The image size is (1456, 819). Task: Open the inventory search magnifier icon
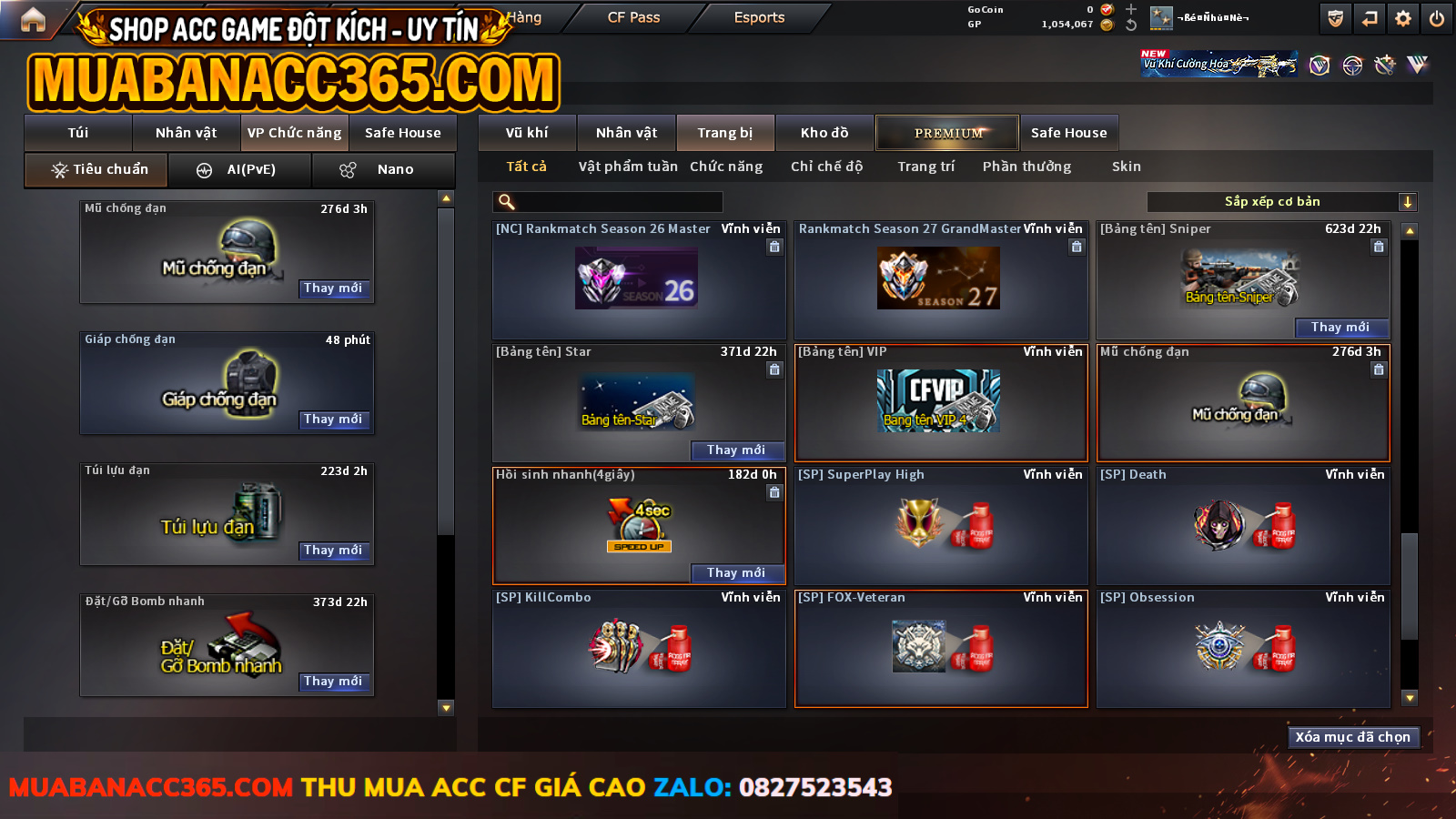pyautogui.click(x=507, y=202)
